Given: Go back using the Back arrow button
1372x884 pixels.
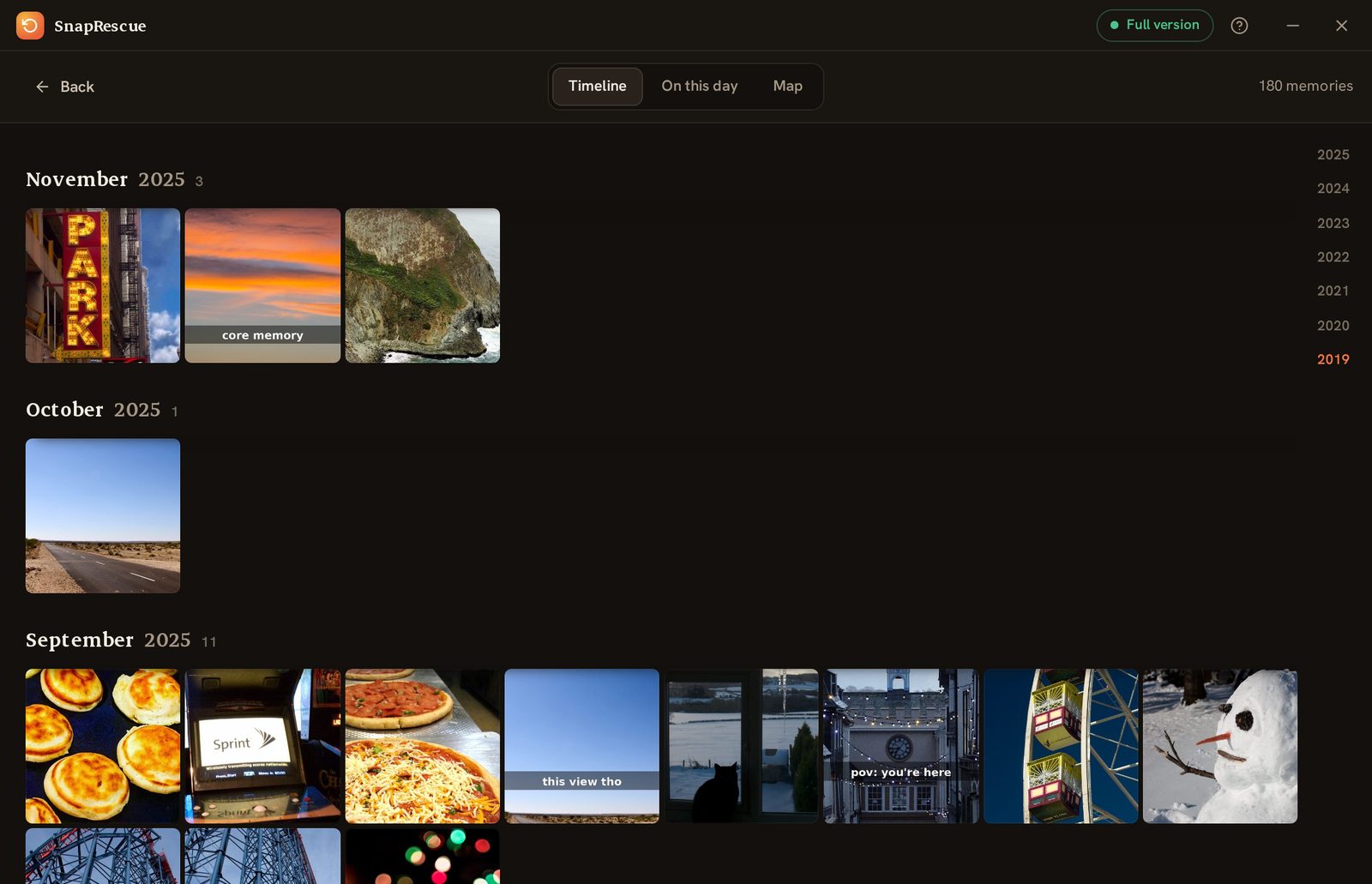Looking at the screenshot, I should tap(64, 87).
